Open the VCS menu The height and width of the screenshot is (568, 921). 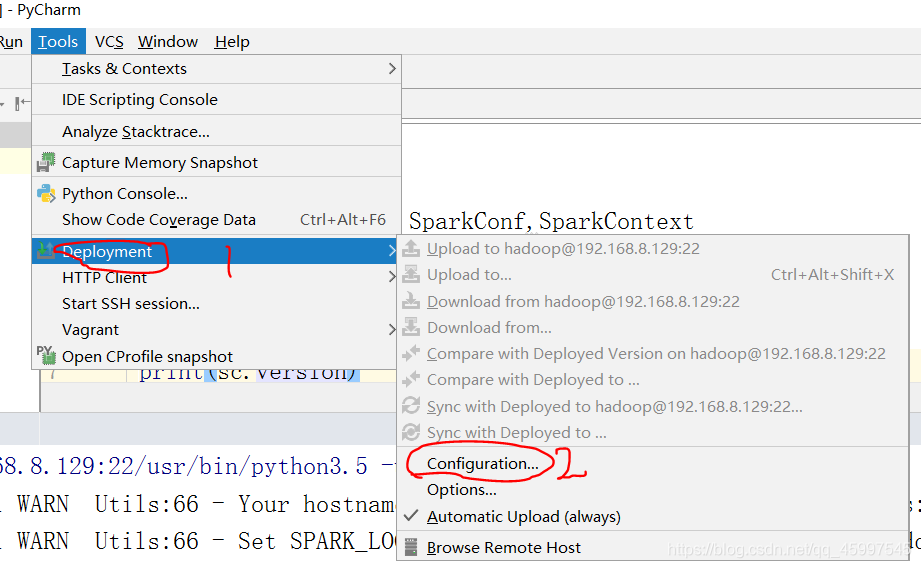pos(109,42)
